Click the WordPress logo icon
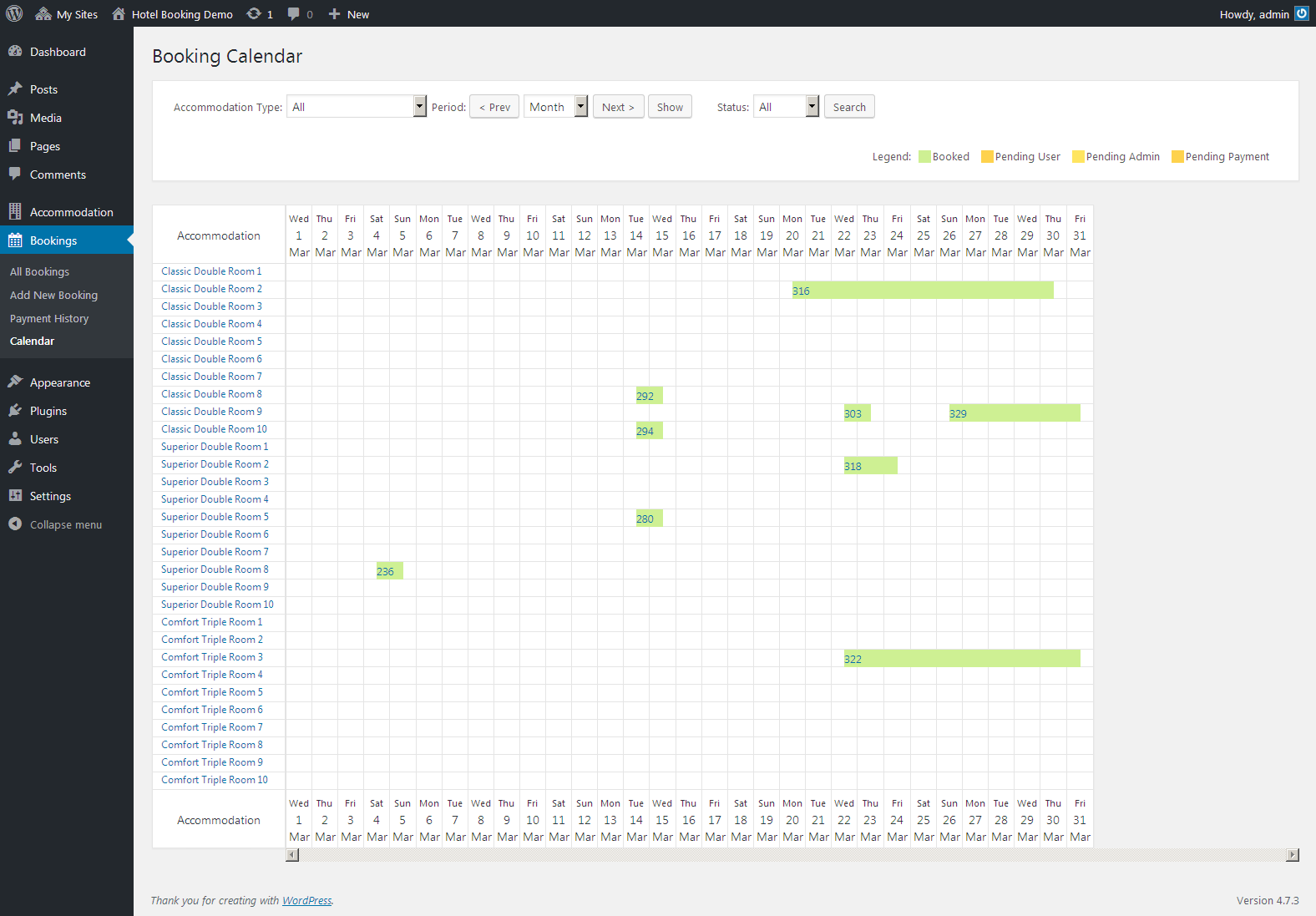Viewport: 1316px width, 916px height. 14,13
